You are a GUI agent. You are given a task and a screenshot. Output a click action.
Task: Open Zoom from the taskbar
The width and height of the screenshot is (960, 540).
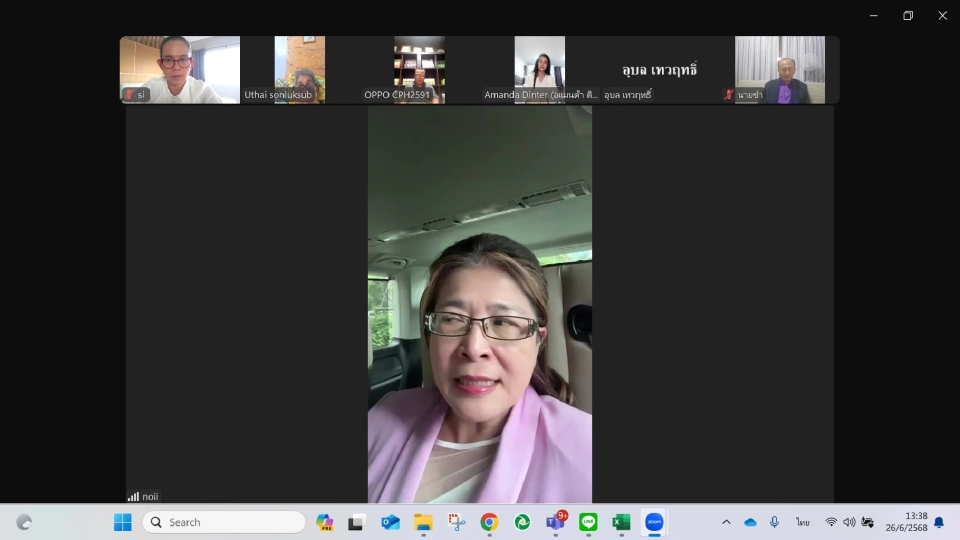tap(654, 522)
